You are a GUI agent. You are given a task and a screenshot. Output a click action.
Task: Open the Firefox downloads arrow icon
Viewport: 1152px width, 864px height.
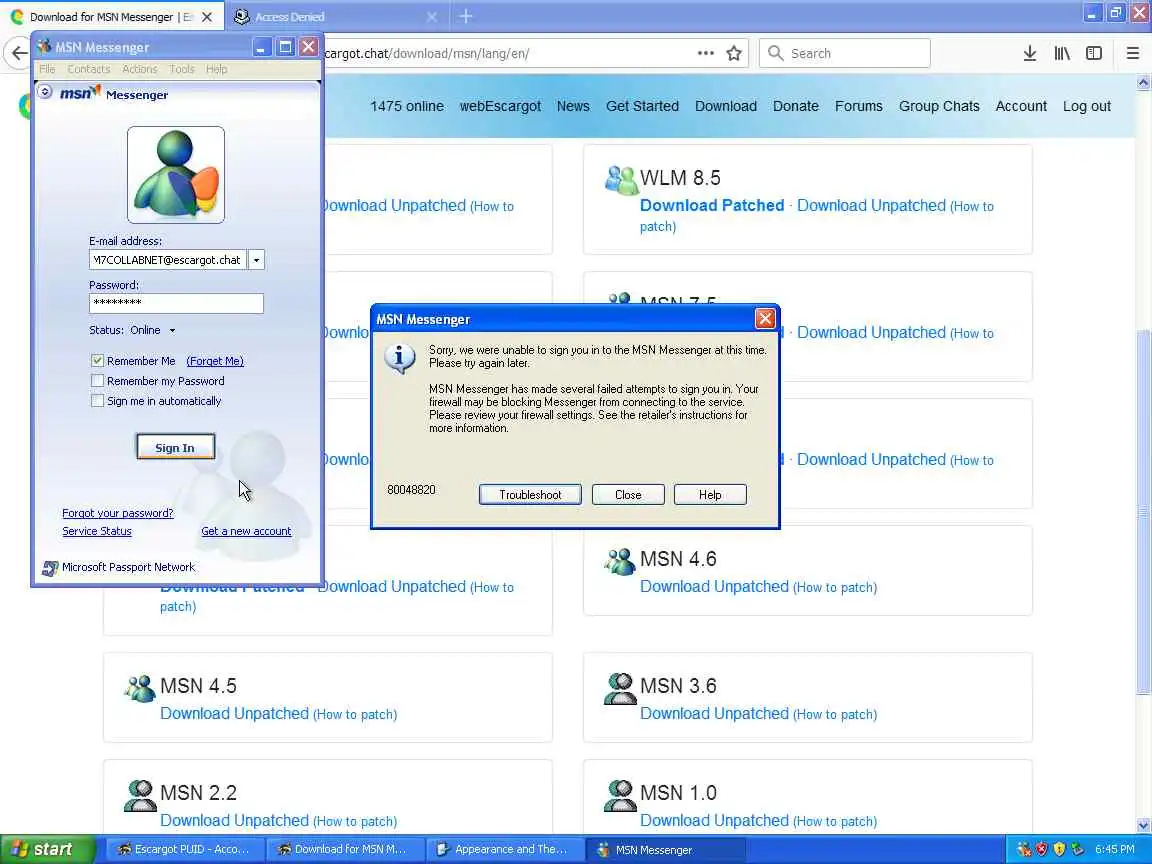click(x=1029, y=53)
